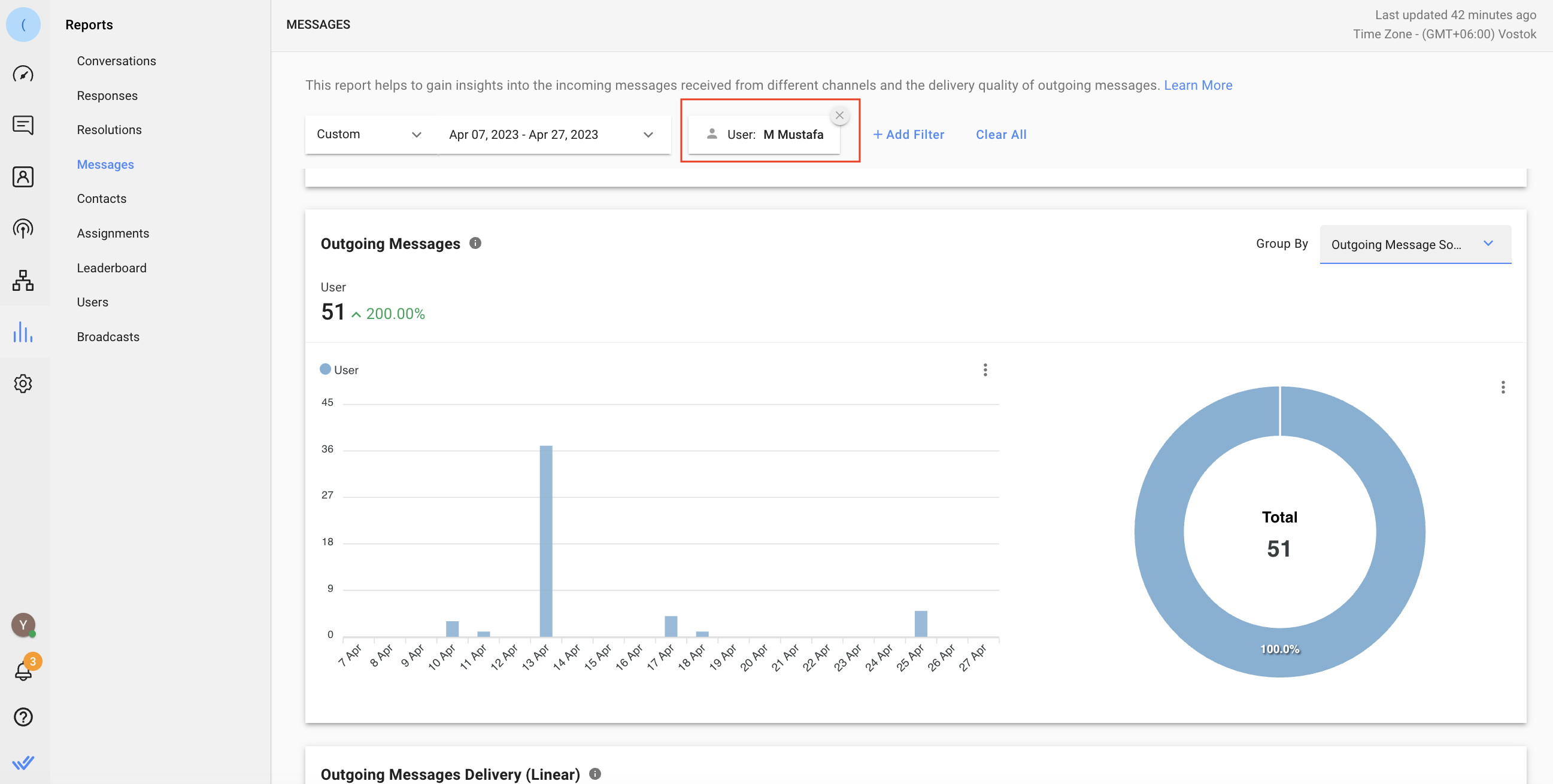Open the donut chart three-dot menu
This screenshot has width=1553, height=784.
[x=1502, y=387]
